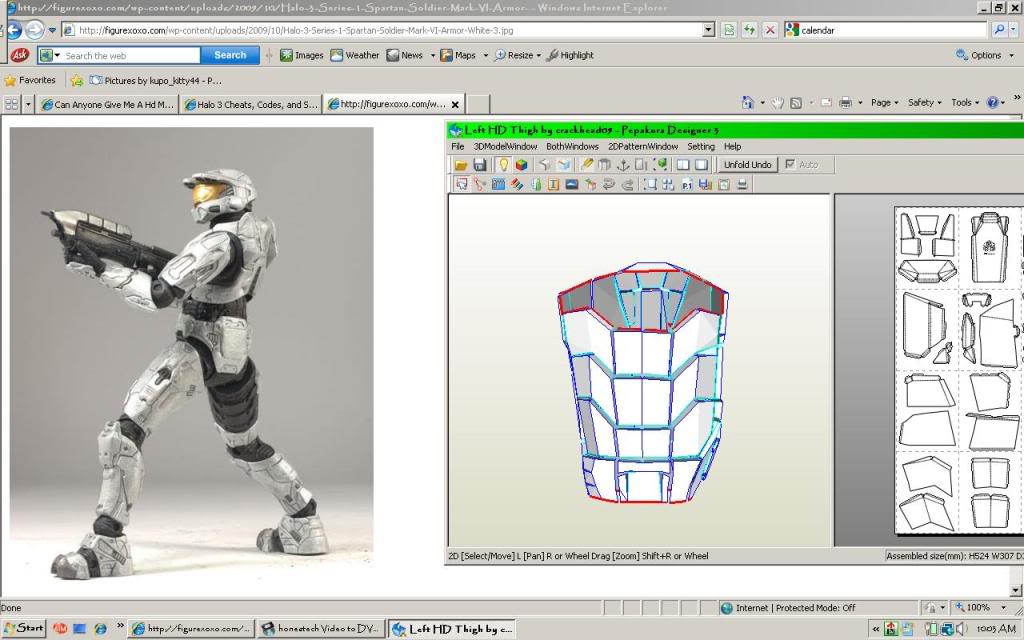The height and width of the screenshot is (640, 1024).
Task: Click the P.1 page settings icon
Action: coord(686,184)
